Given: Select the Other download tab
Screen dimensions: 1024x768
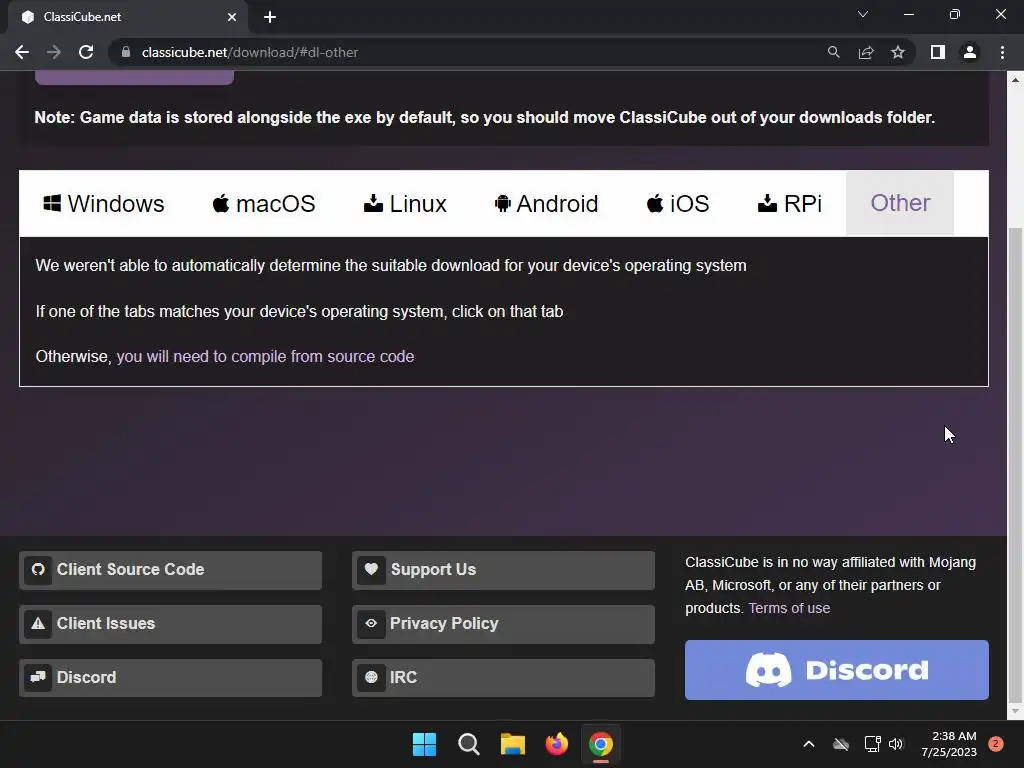Looking at the screenshot, I should (900, 203).
